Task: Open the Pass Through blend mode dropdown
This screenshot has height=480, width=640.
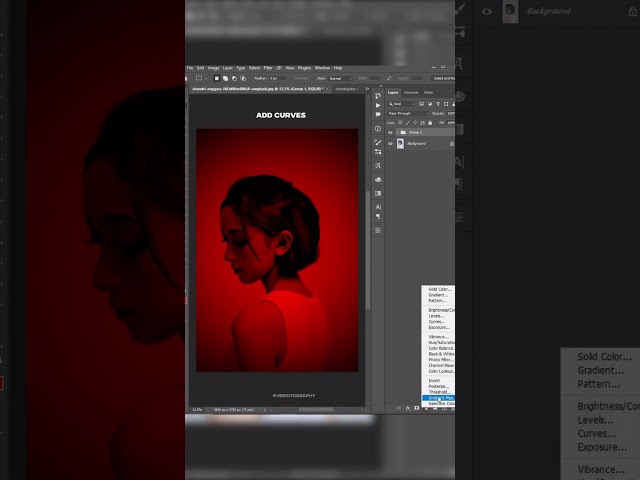Action: click(408, 113)
